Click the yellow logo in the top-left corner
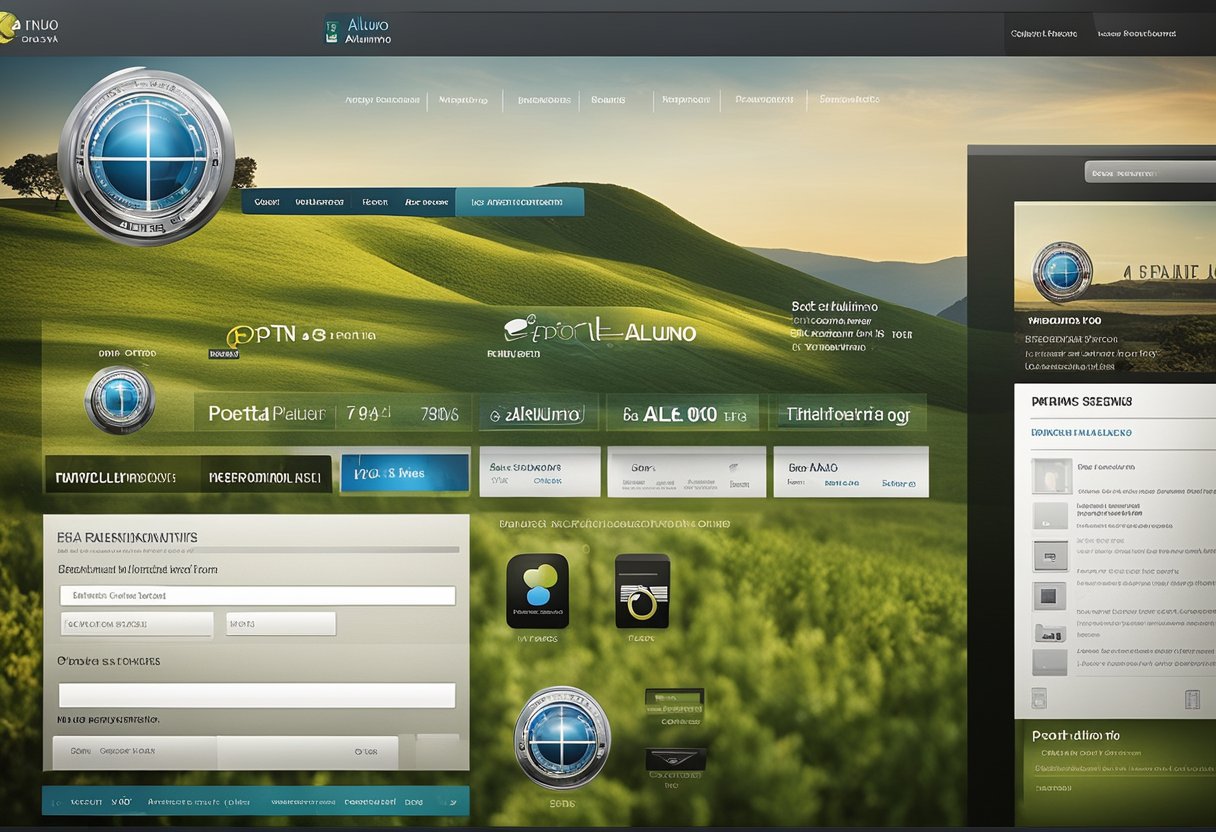 coord(8,30)
